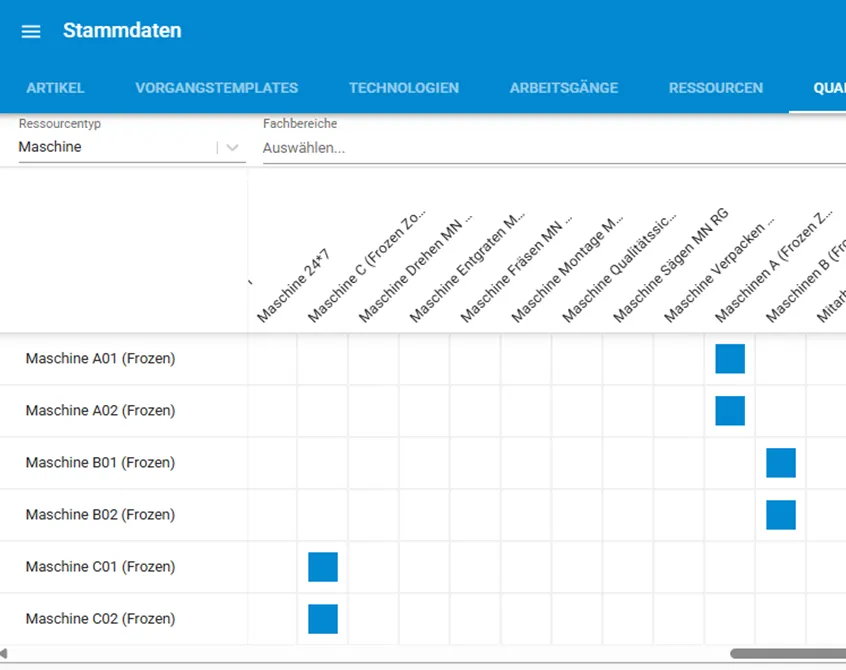846x670 pixels.
Task: Click the Maschine C01 (Frozen) row label
Action: click(x=100, y=567)
